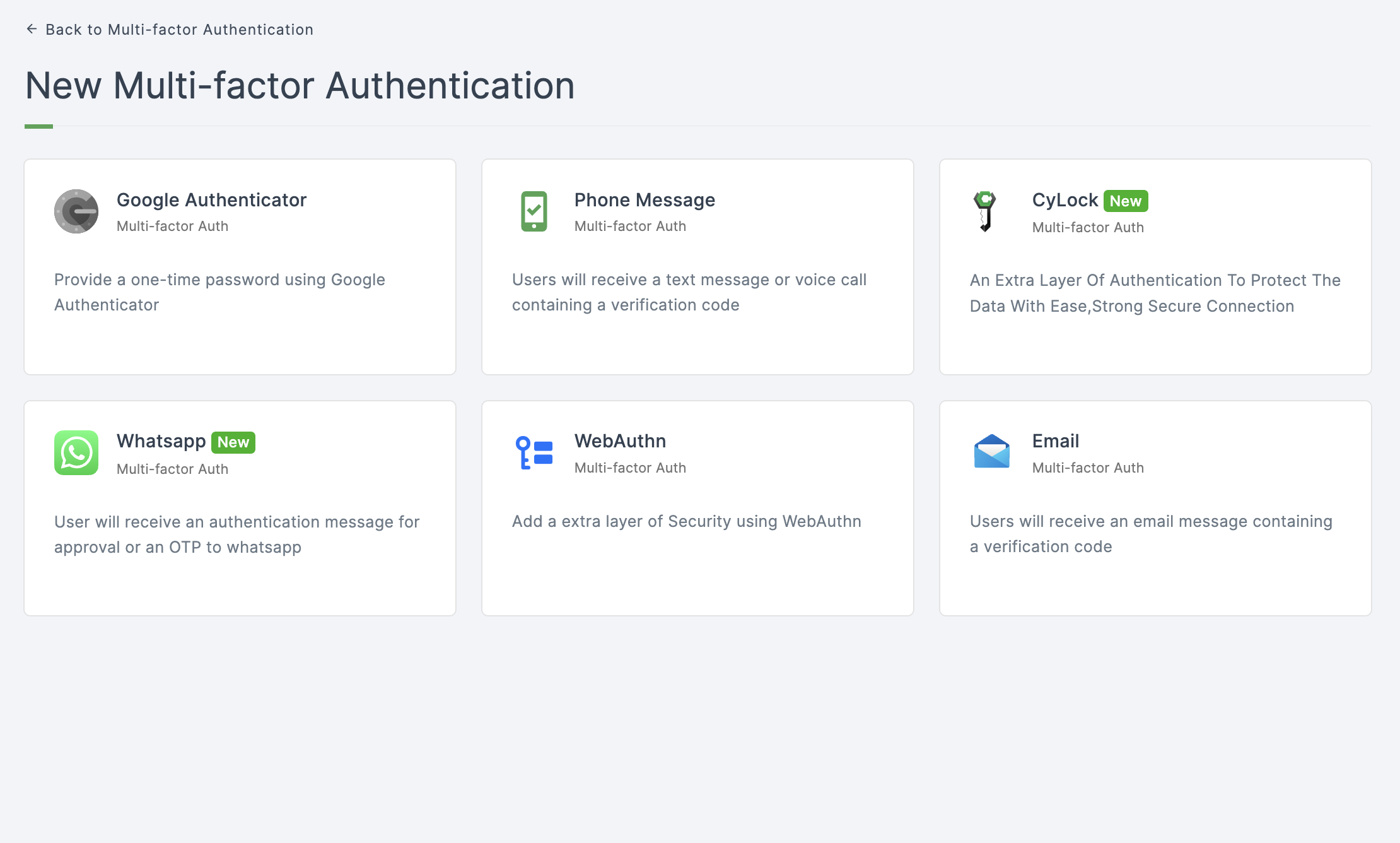Click the Email envelope icon

992,451
